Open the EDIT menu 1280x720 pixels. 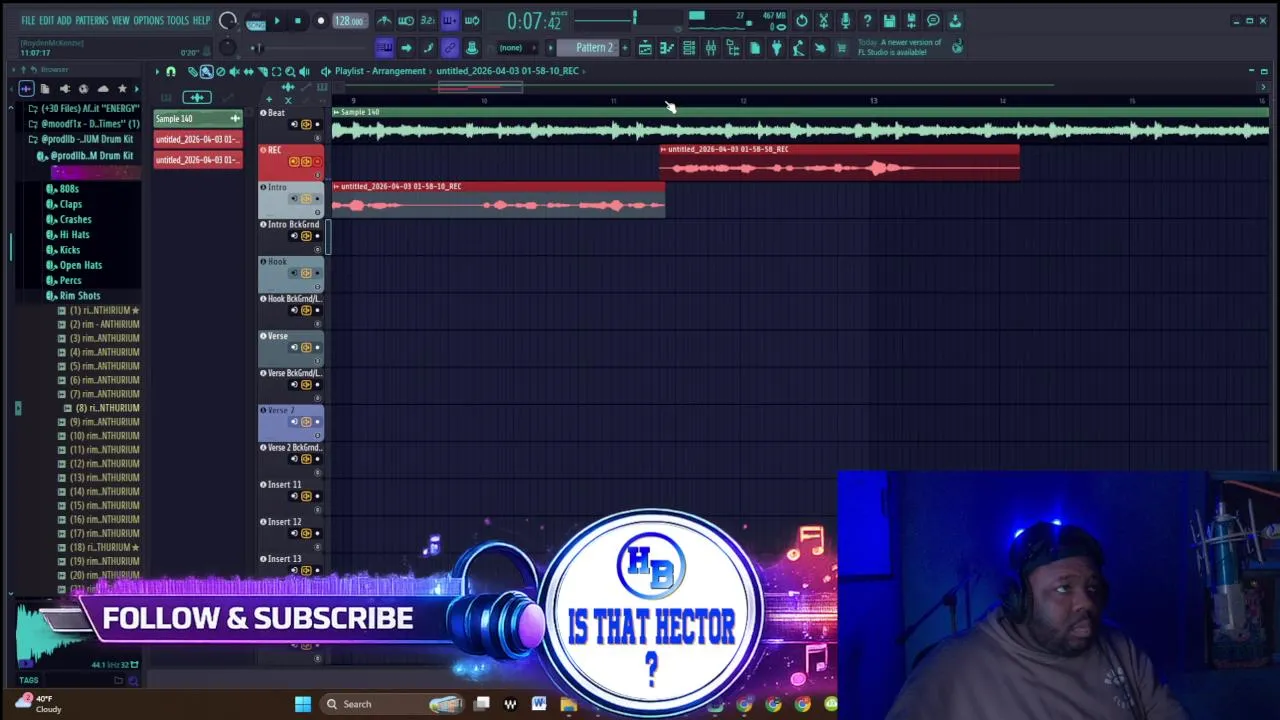coord(46,20)
